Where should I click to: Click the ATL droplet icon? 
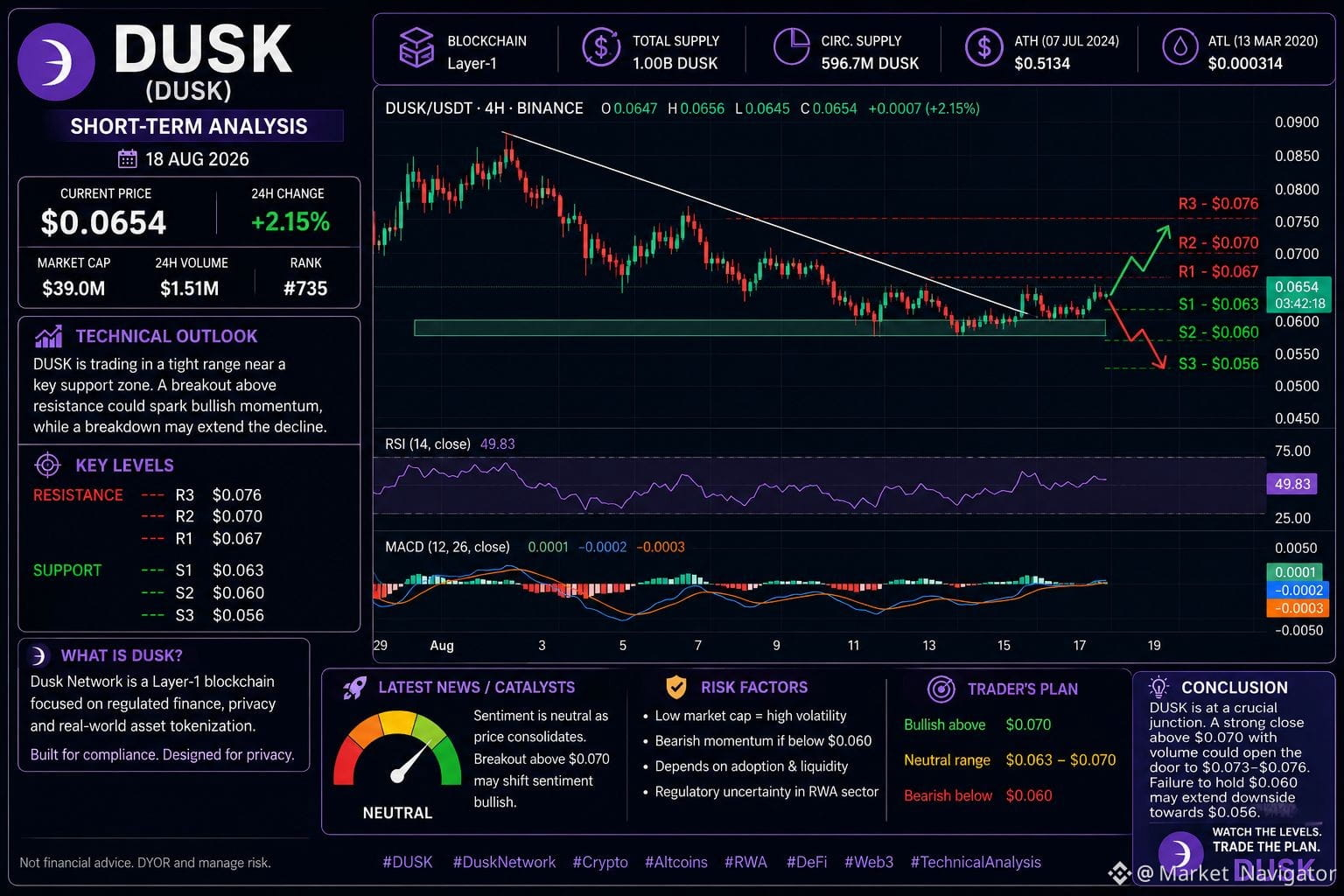[1179, 47]
